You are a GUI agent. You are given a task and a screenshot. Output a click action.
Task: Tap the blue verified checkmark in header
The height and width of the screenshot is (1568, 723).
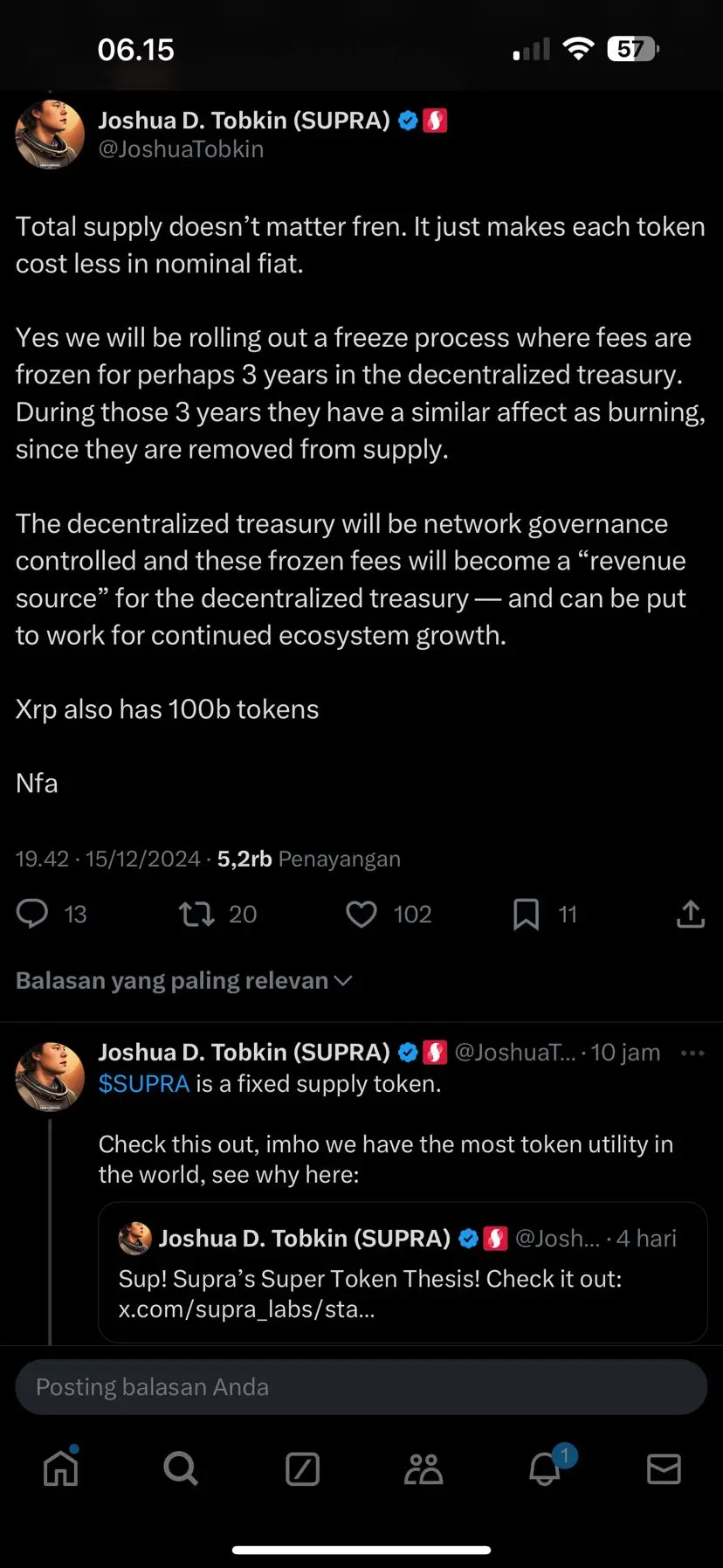coord(408,121)
